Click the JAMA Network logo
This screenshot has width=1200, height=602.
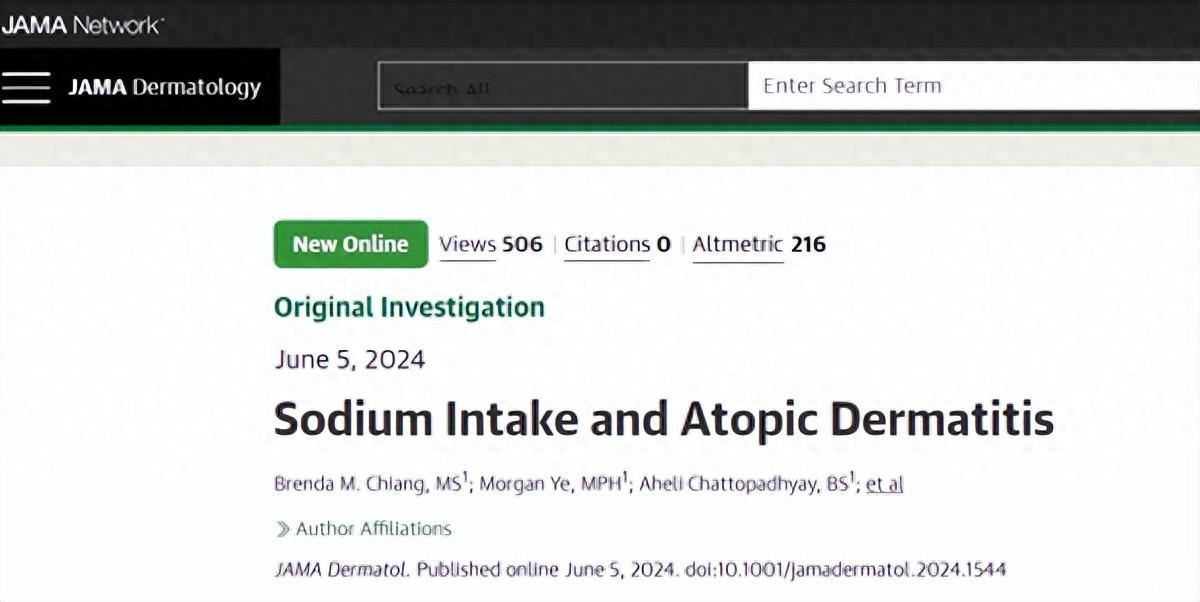[x=82, y=25]
